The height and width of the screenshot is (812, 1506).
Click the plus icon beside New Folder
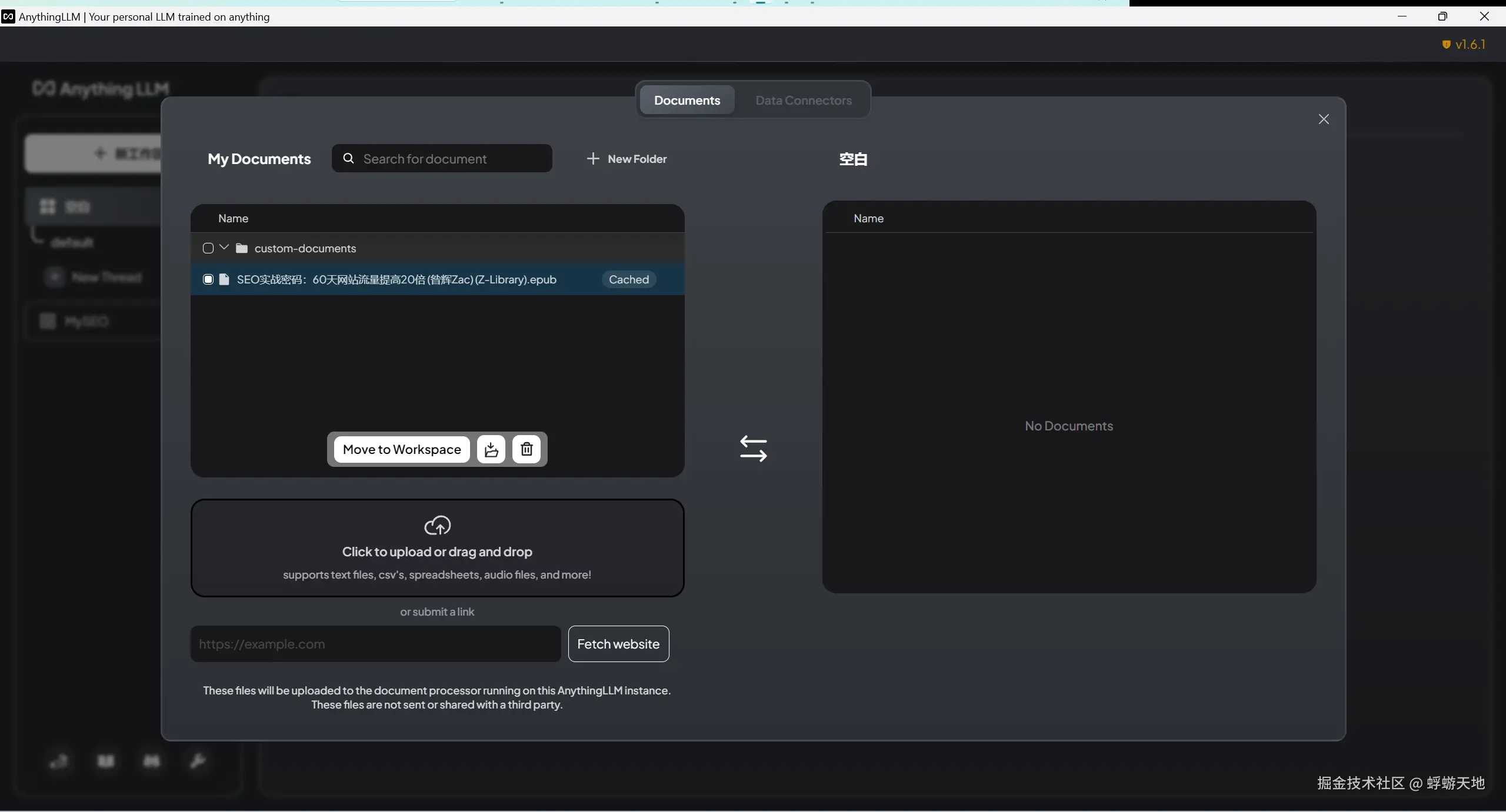click(593, 159)
